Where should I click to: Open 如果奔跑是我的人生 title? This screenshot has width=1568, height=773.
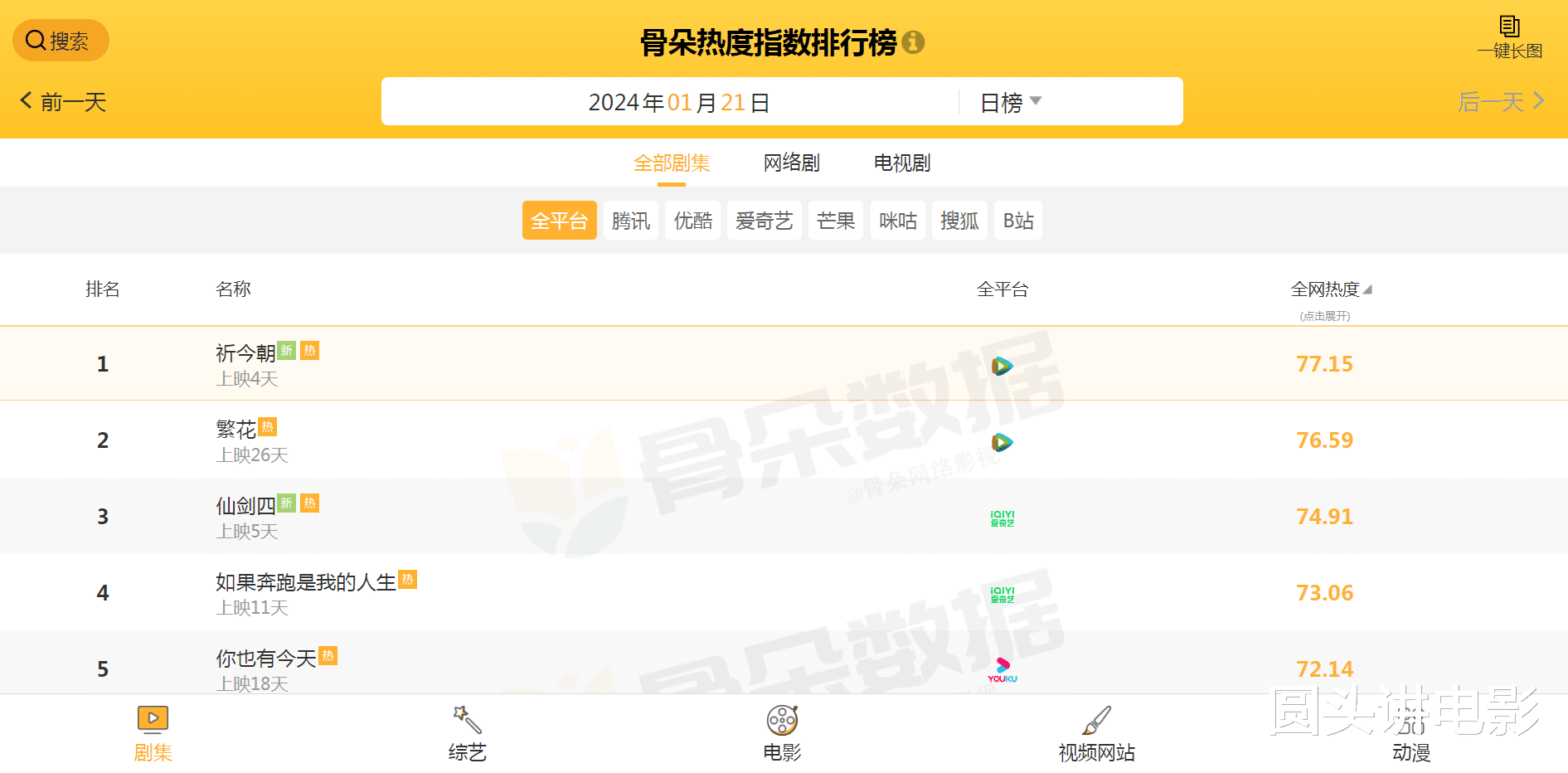point(306,582)
